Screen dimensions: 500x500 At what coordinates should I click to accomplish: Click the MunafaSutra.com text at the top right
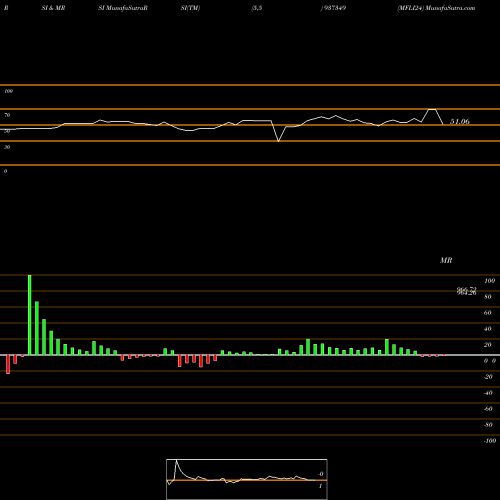point(450,8)
